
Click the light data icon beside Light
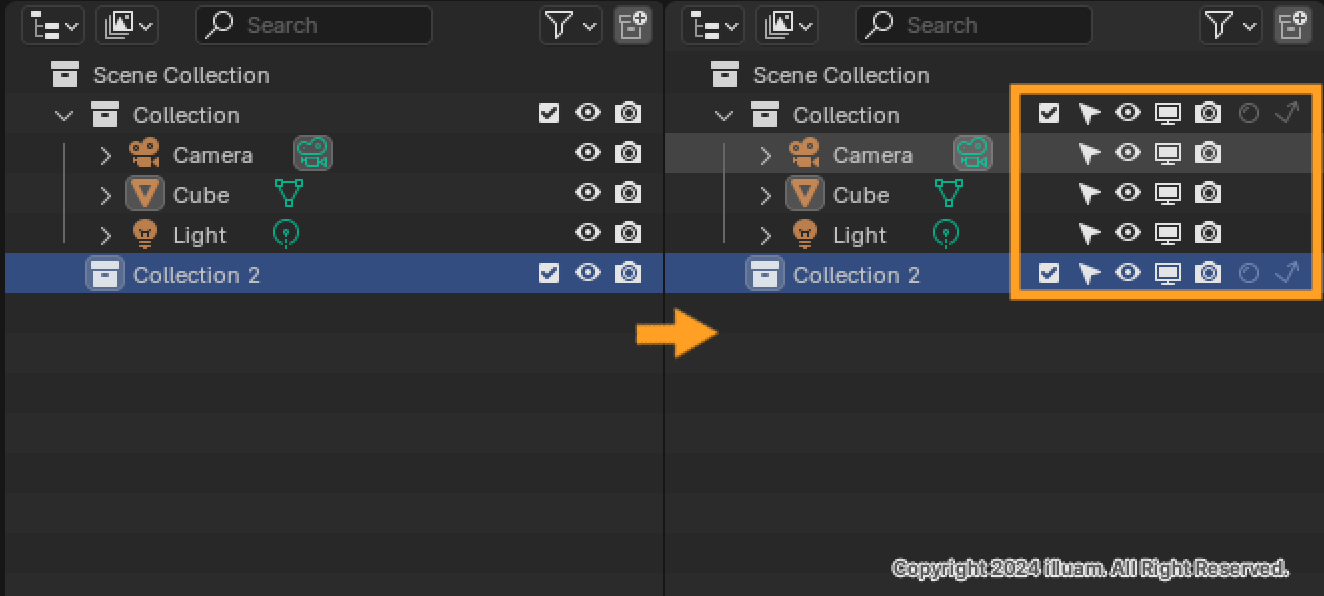pyautogui.click(x=286, y=234)
